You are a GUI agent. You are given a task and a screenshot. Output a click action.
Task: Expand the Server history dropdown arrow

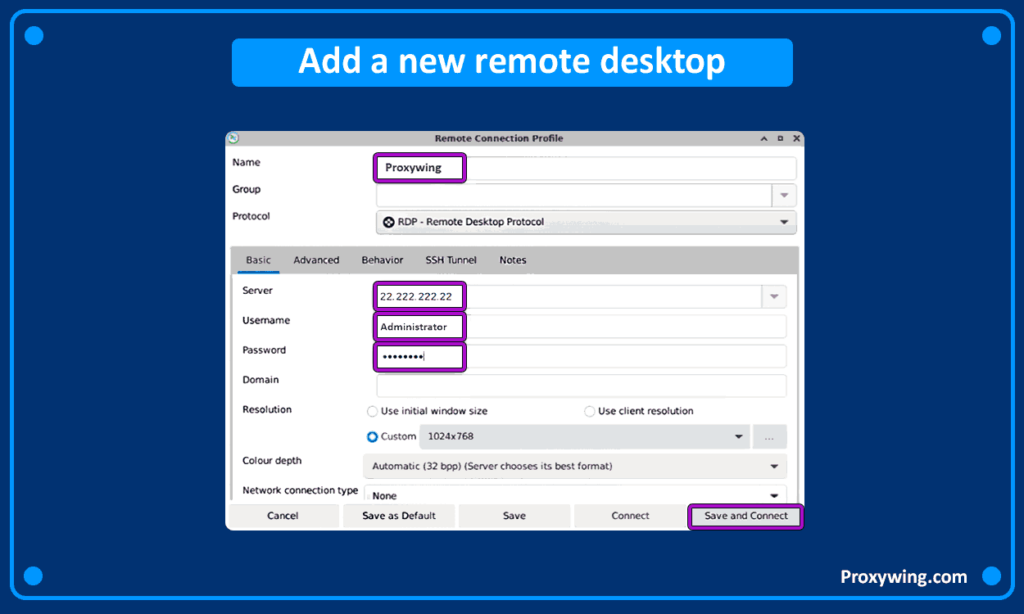click(774, 297)
